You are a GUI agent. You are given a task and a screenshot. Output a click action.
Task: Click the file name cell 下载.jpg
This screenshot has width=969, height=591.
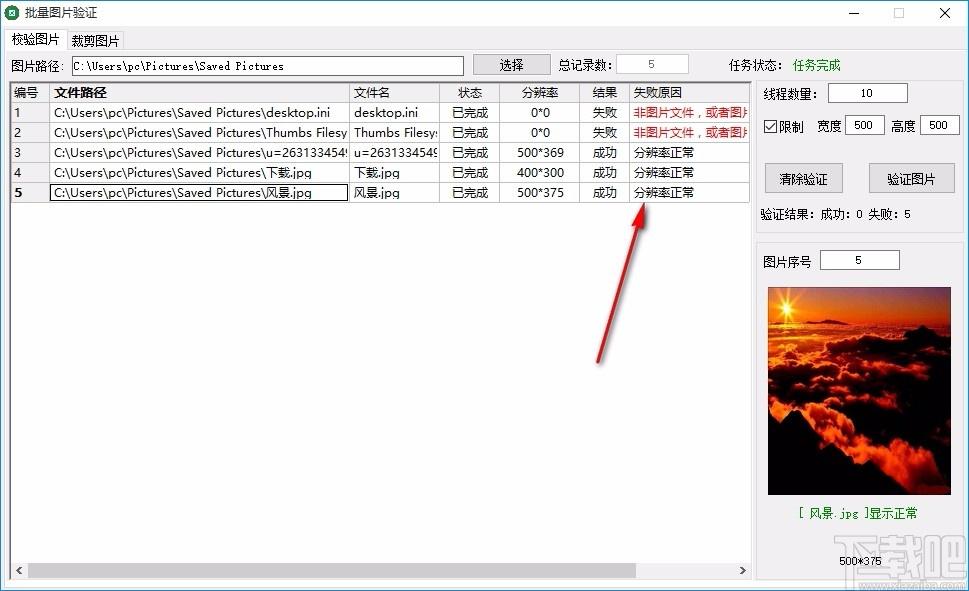(394, 172)
